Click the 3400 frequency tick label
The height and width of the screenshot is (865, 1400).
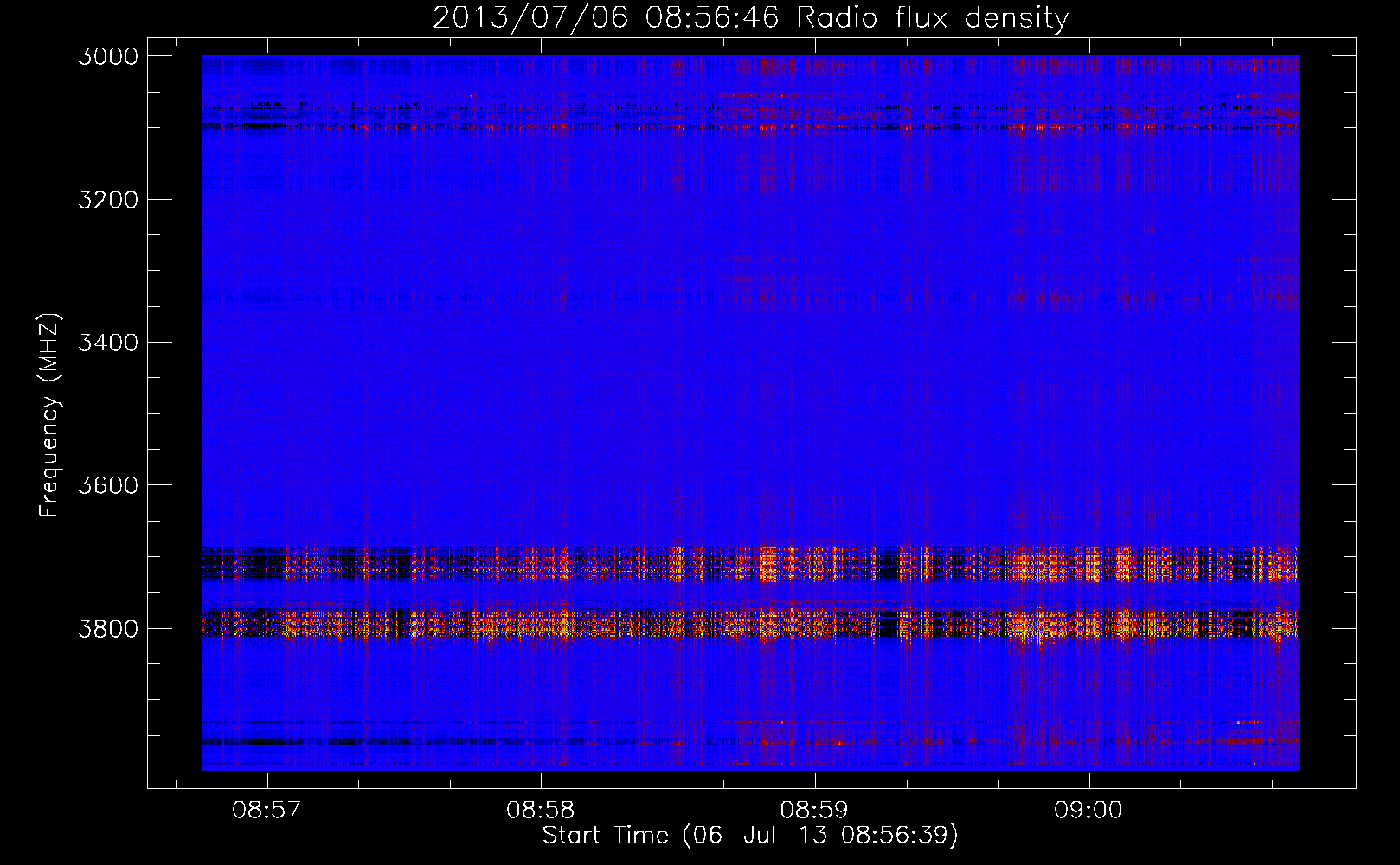pyautogui.click(x=108, y=343)
